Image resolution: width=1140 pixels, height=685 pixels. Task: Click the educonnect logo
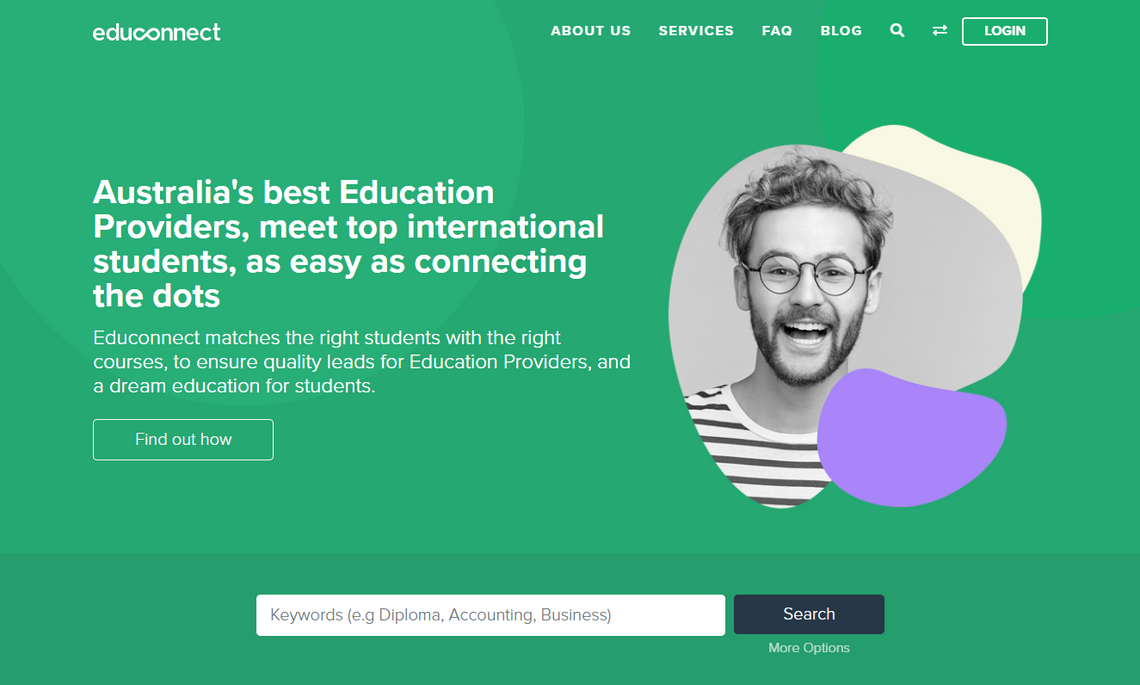coord(156,32)
